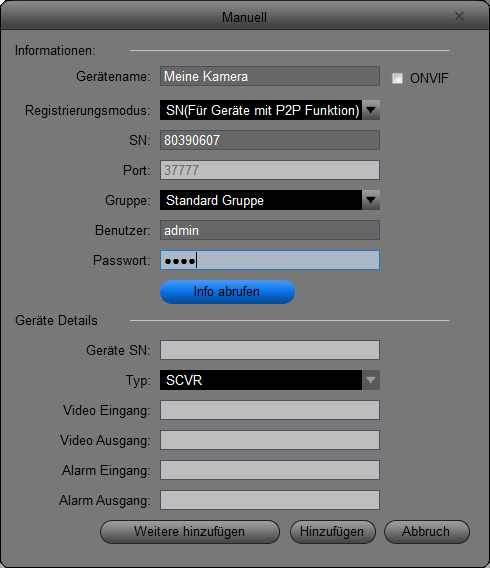
Task: Click the Info abrufen button
Action: (x=227, y=292)
